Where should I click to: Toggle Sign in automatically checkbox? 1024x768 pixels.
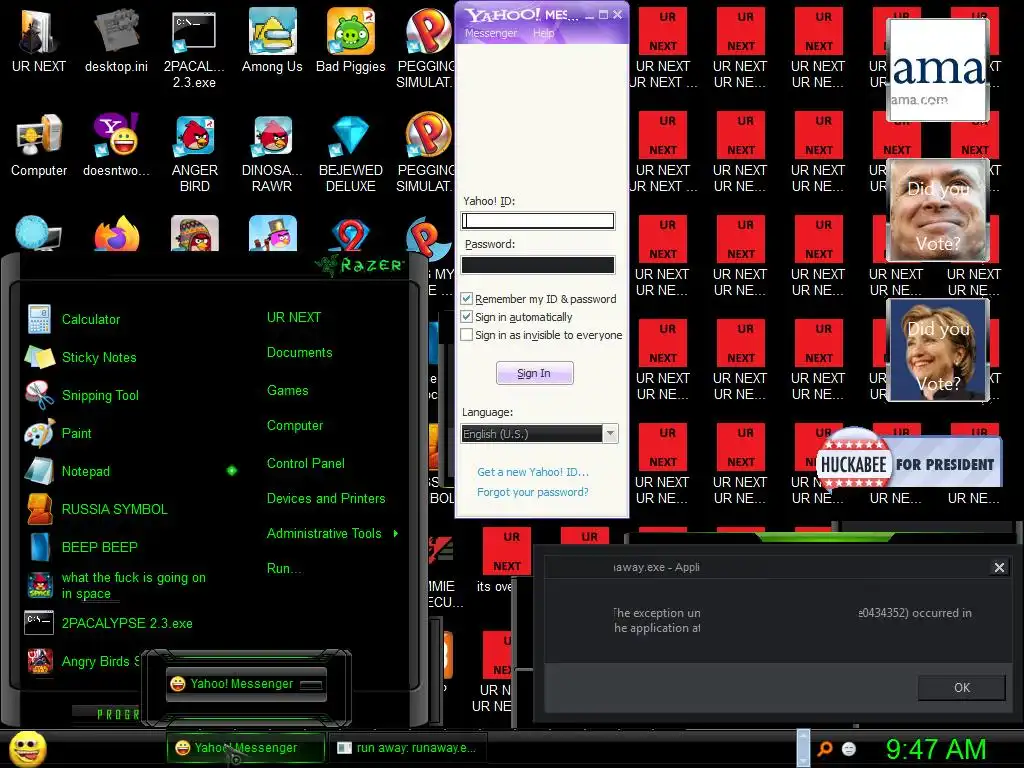click(x=466, y=317)
